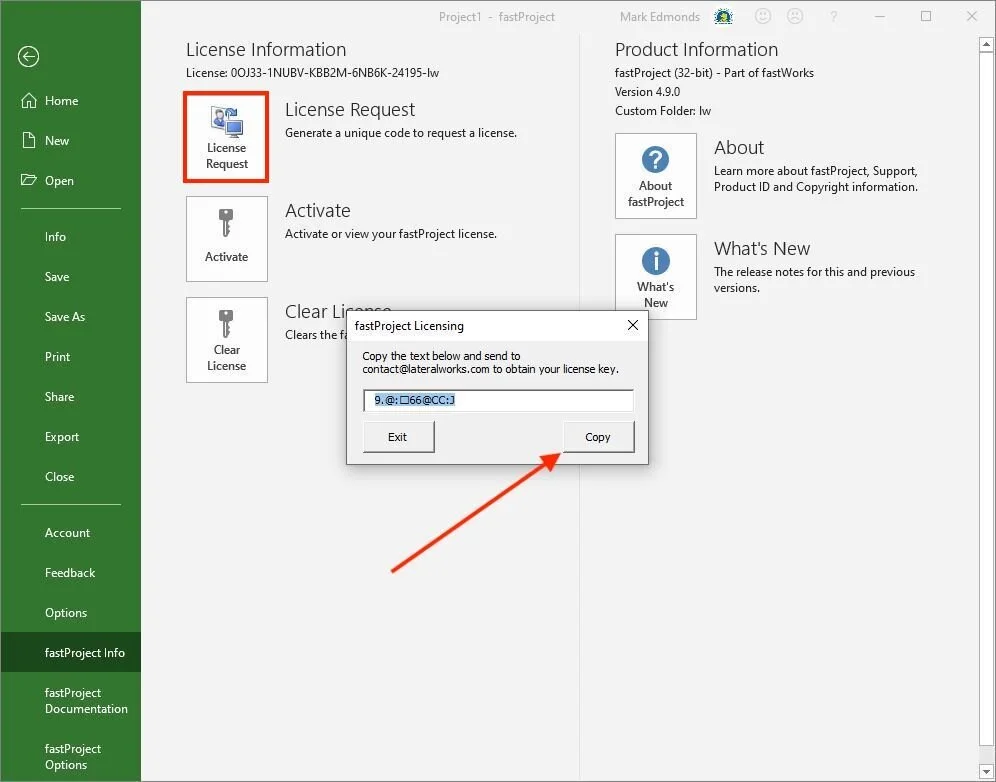Click the Mark Edmonds account name

(660, 17)
